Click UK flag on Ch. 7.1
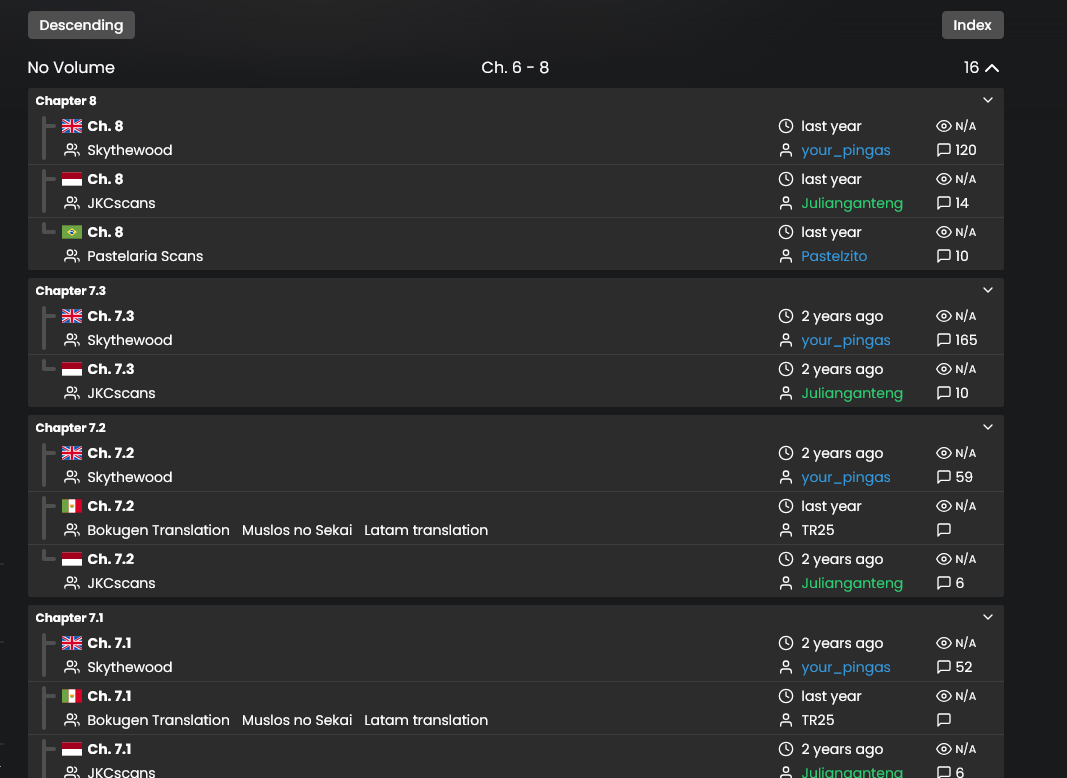Image resolution: width=1067 pixels, height=778 pixels. [x=71, y=643]
